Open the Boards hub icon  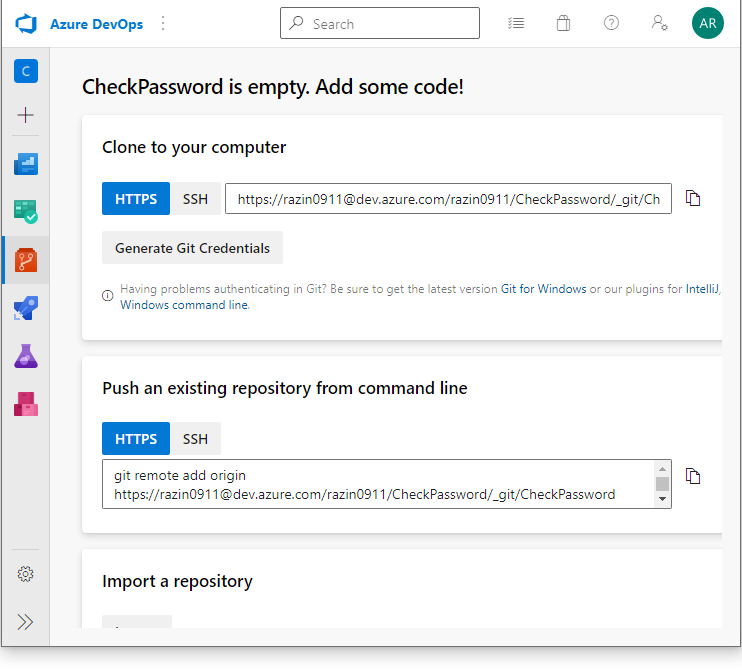pyautogui.click(x=26, y=211)
